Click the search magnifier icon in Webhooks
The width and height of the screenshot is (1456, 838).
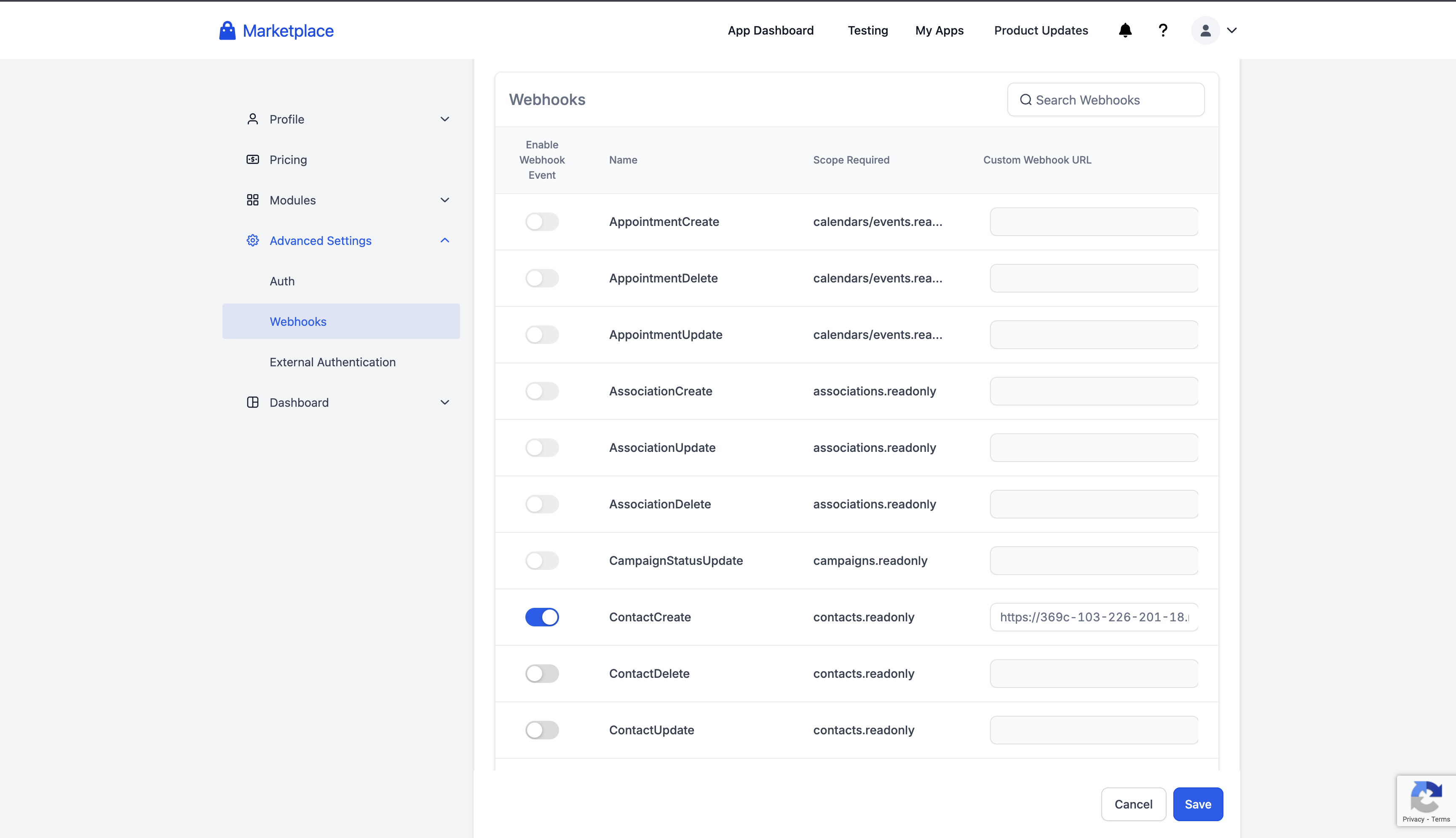tap(1025, 99)
